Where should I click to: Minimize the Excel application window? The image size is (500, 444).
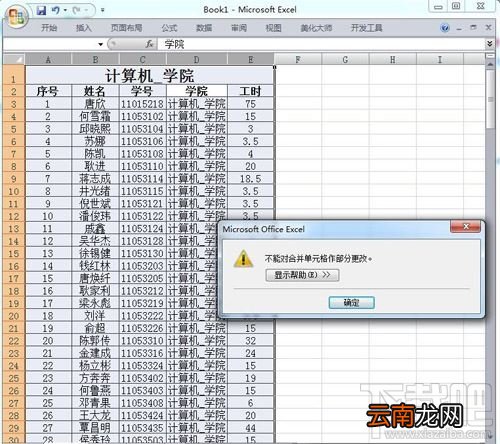(x=438, y=6)
